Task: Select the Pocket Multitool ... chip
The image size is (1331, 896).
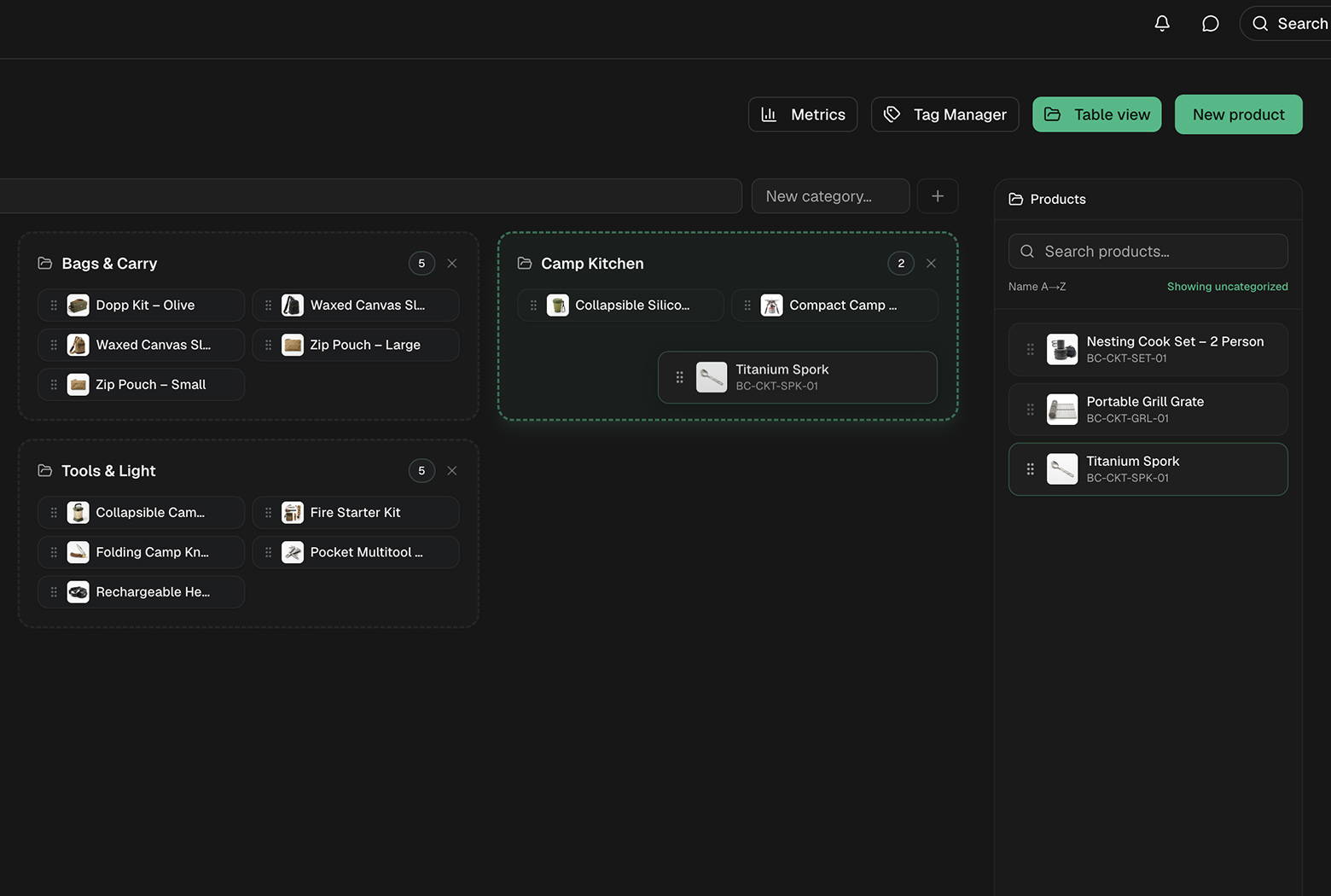Action: pos(356,553)
